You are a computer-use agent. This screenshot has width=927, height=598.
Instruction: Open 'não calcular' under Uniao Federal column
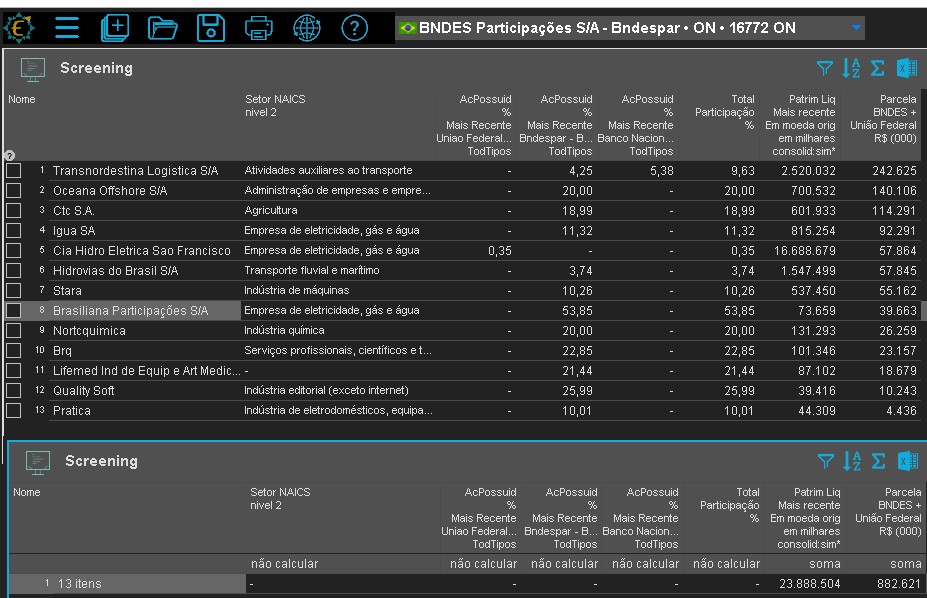[483, 564]
